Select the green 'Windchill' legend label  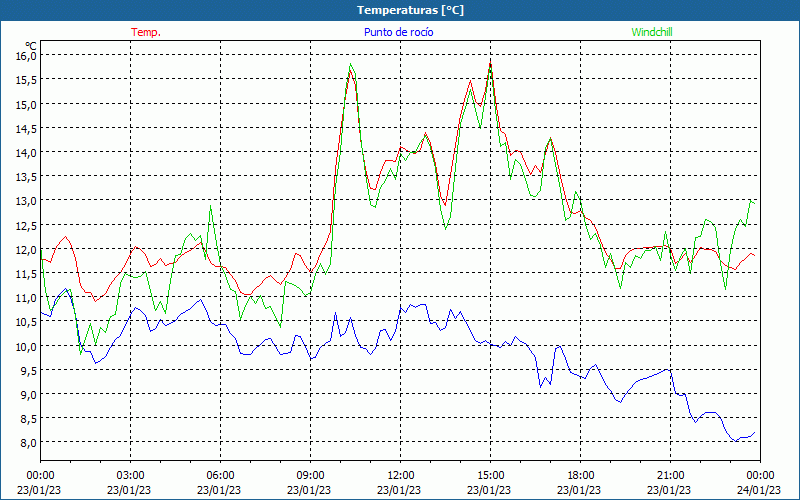point(652,32)
